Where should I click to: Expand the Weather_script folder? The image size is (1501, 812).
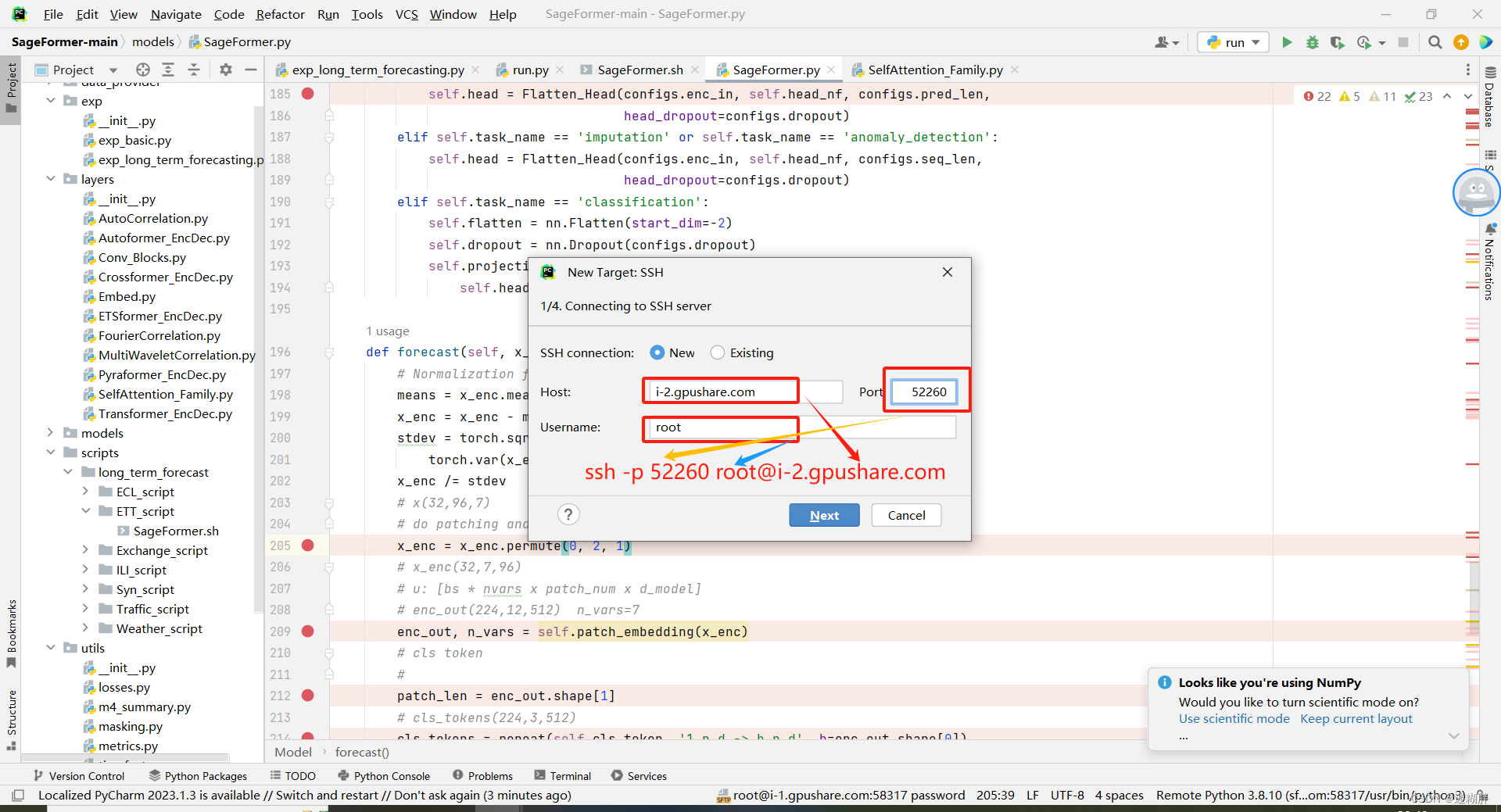[85, 628]
